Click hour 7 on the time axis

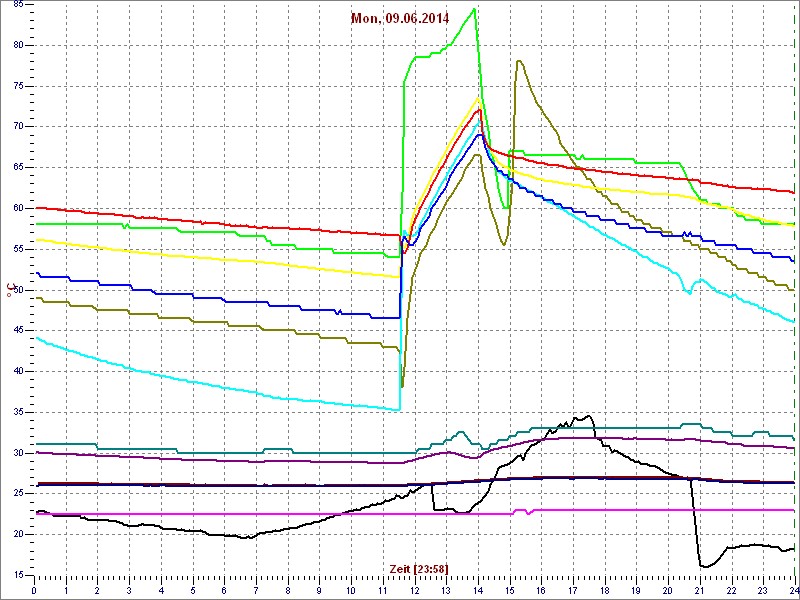[x=256, y=590]
